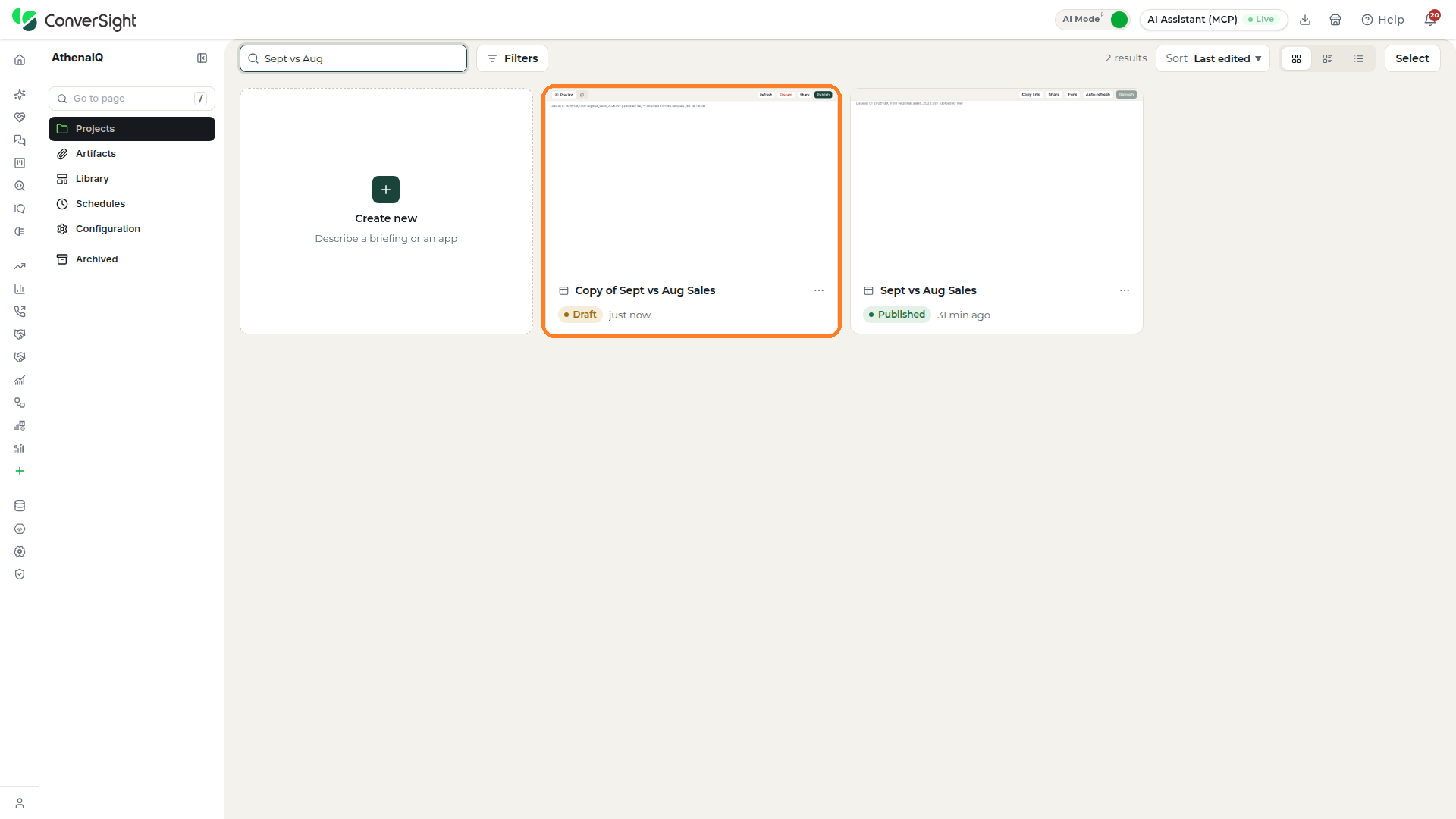
Task: Expand the Sort Last edited dropdown
Action: (x=1213, y=58)
